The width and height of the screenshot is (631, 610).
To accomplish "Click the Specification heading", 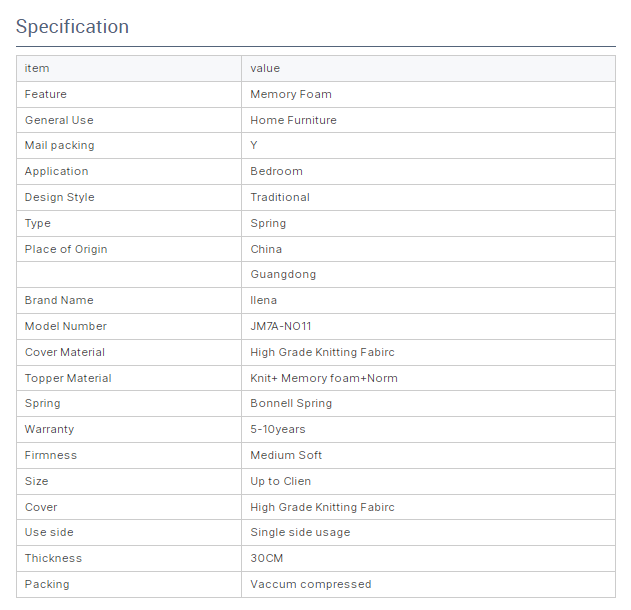I will coord(72,27).
